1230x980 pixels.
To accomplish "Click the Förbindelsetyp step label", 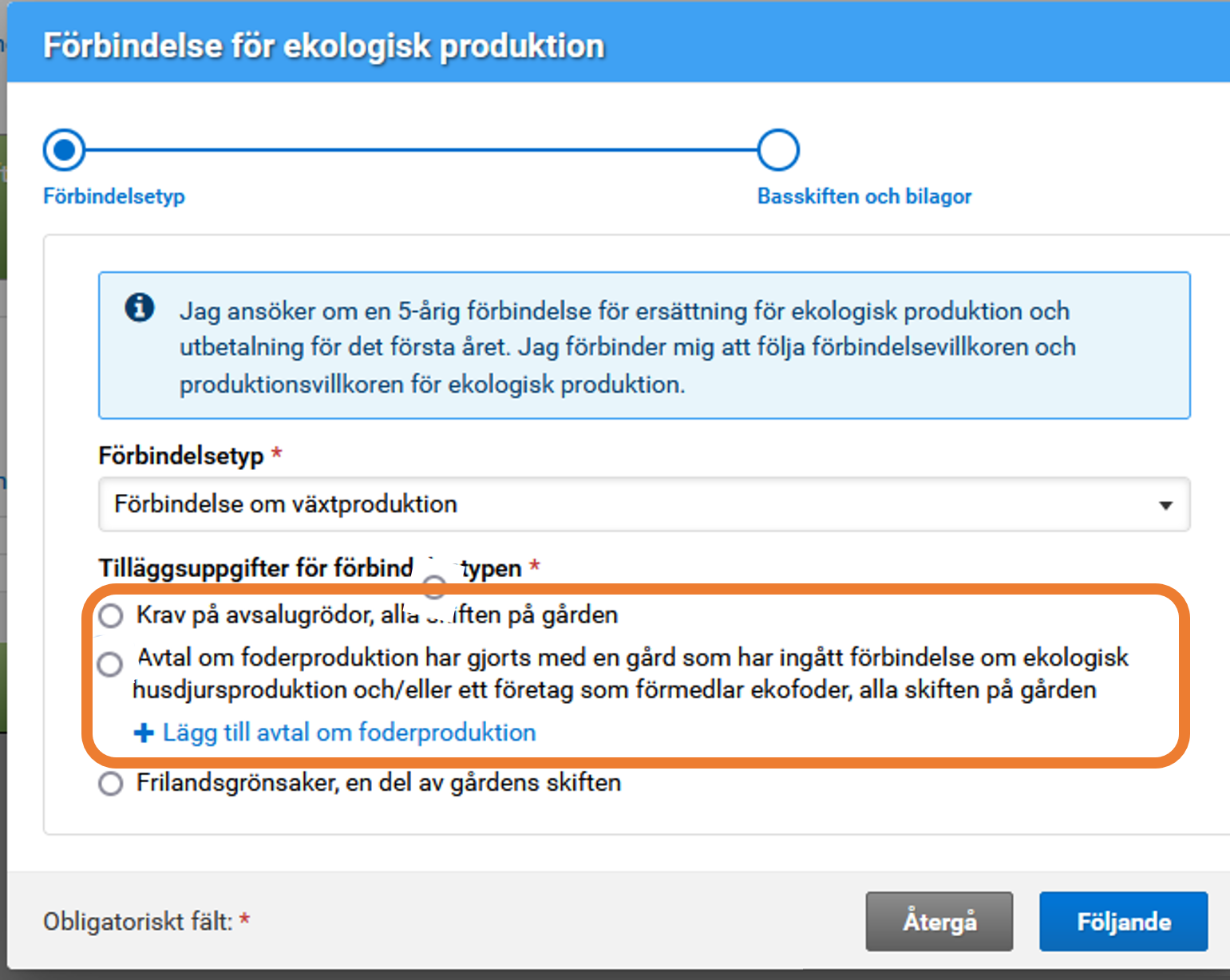I will click(113, 196).
